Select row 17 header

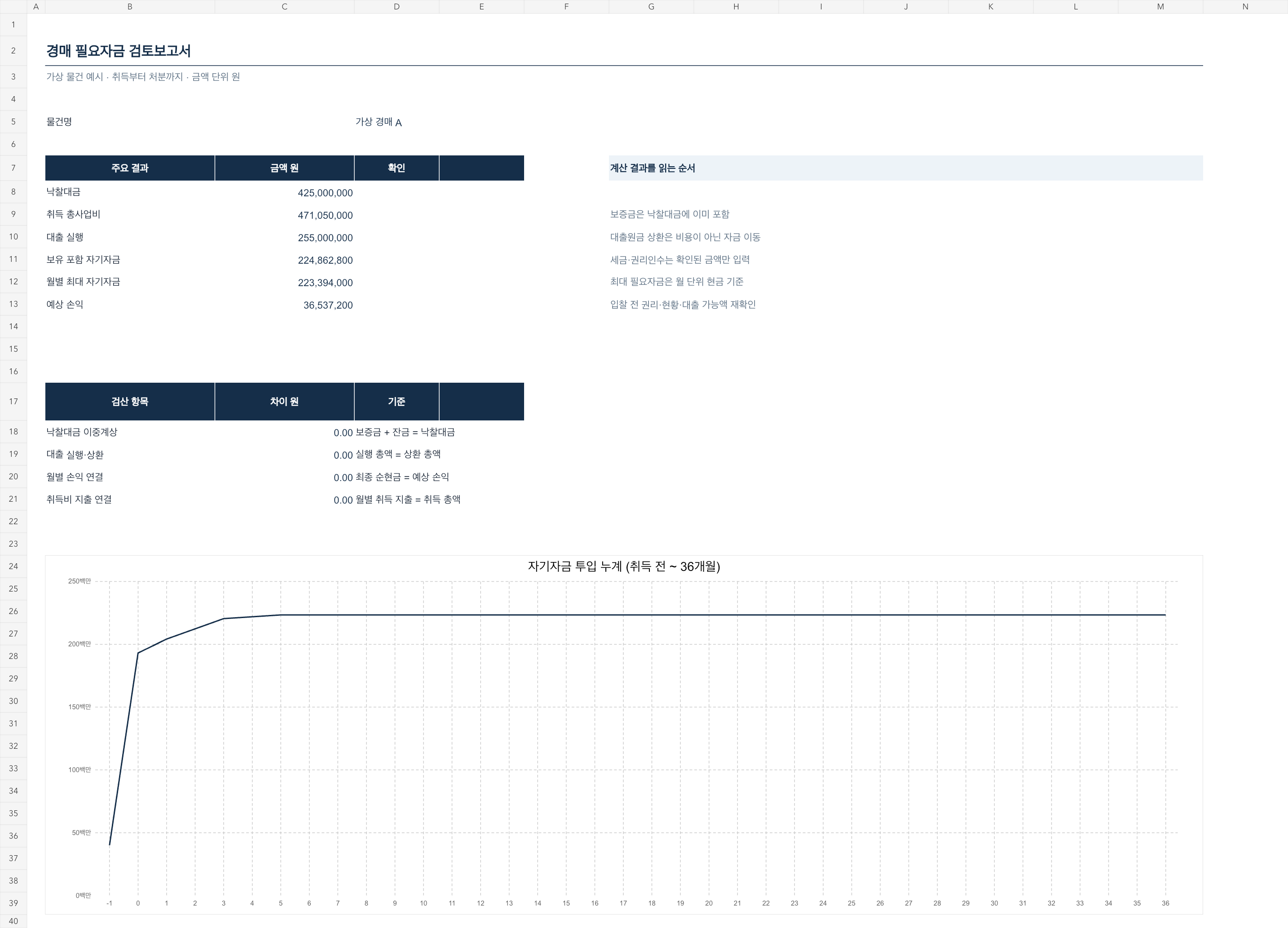[13, 402]
